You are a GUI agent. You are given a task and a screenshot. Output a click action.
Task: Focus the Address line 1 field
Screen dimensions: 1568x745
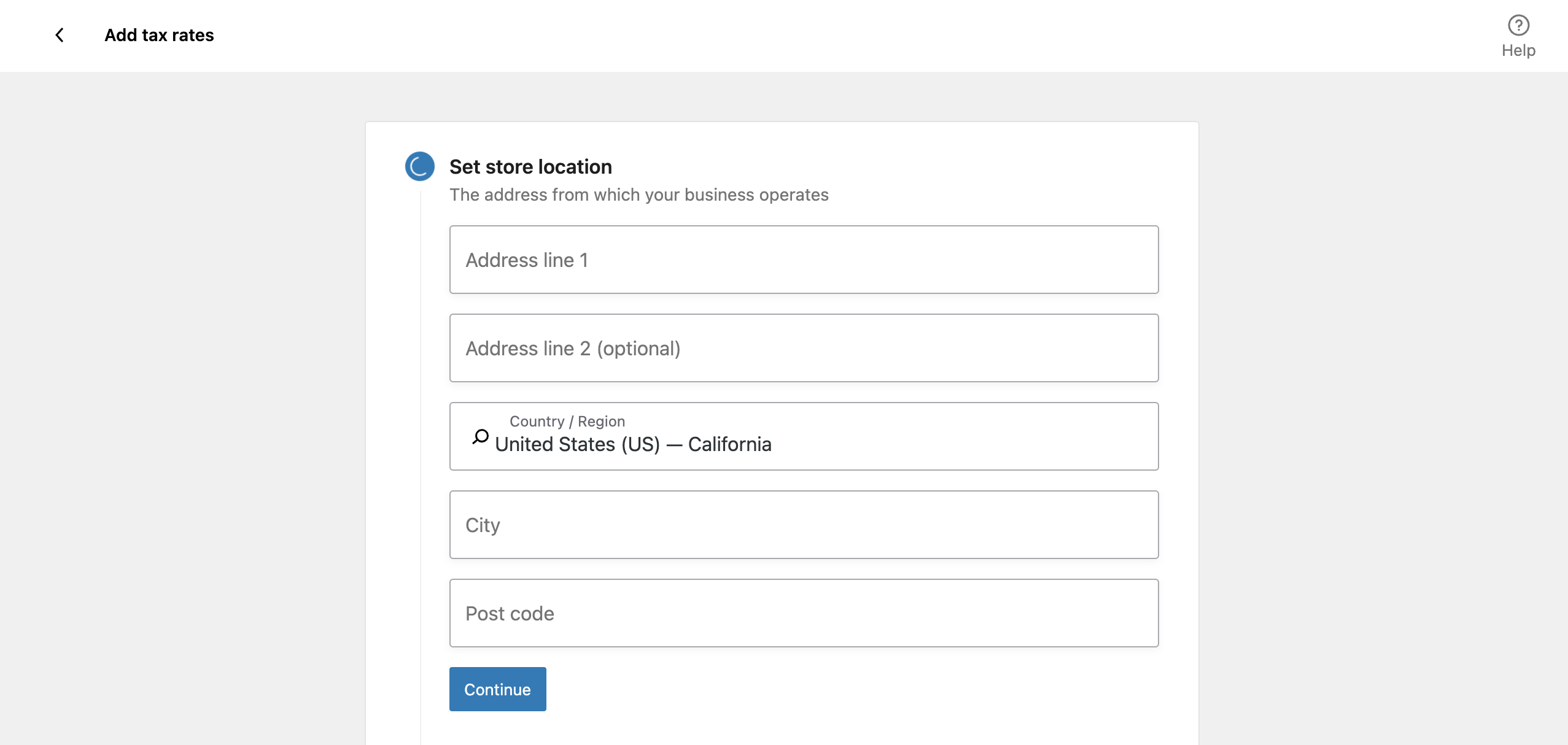click(x=804, y=260)
